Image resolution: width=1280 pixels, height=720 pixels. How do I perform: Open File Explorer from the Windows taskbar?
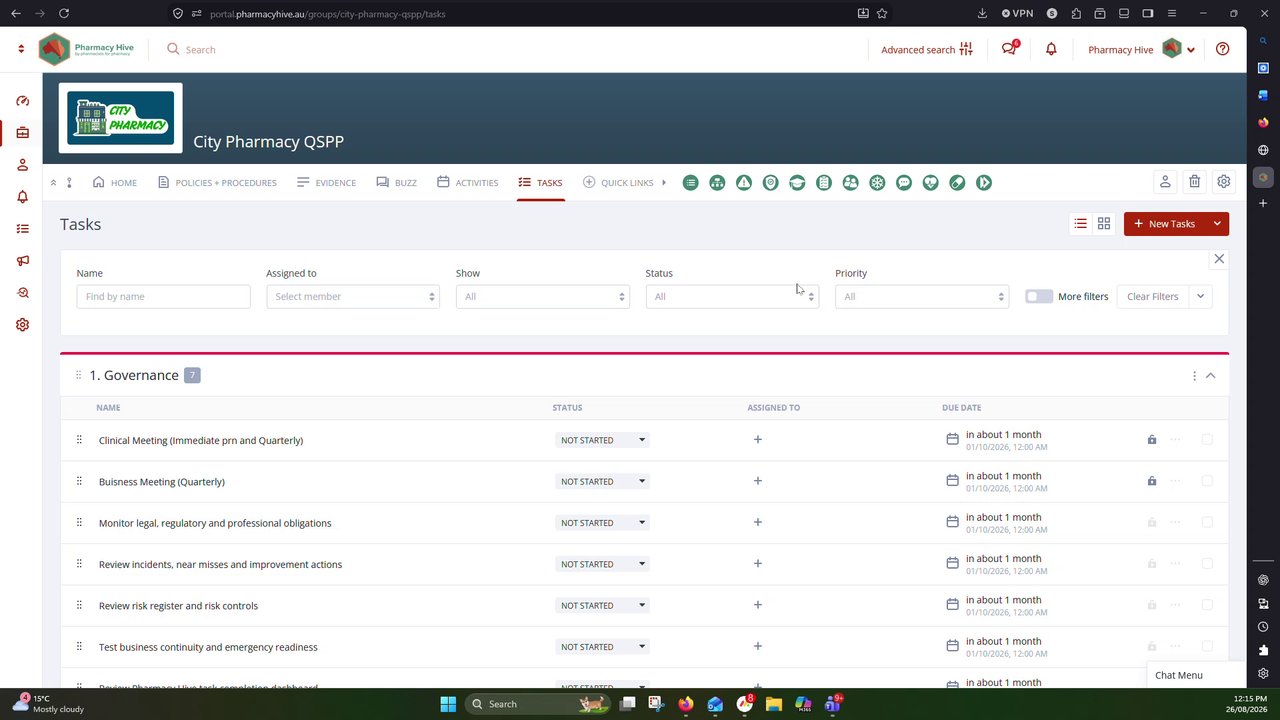pyautogui.click(x=774, y=704)
